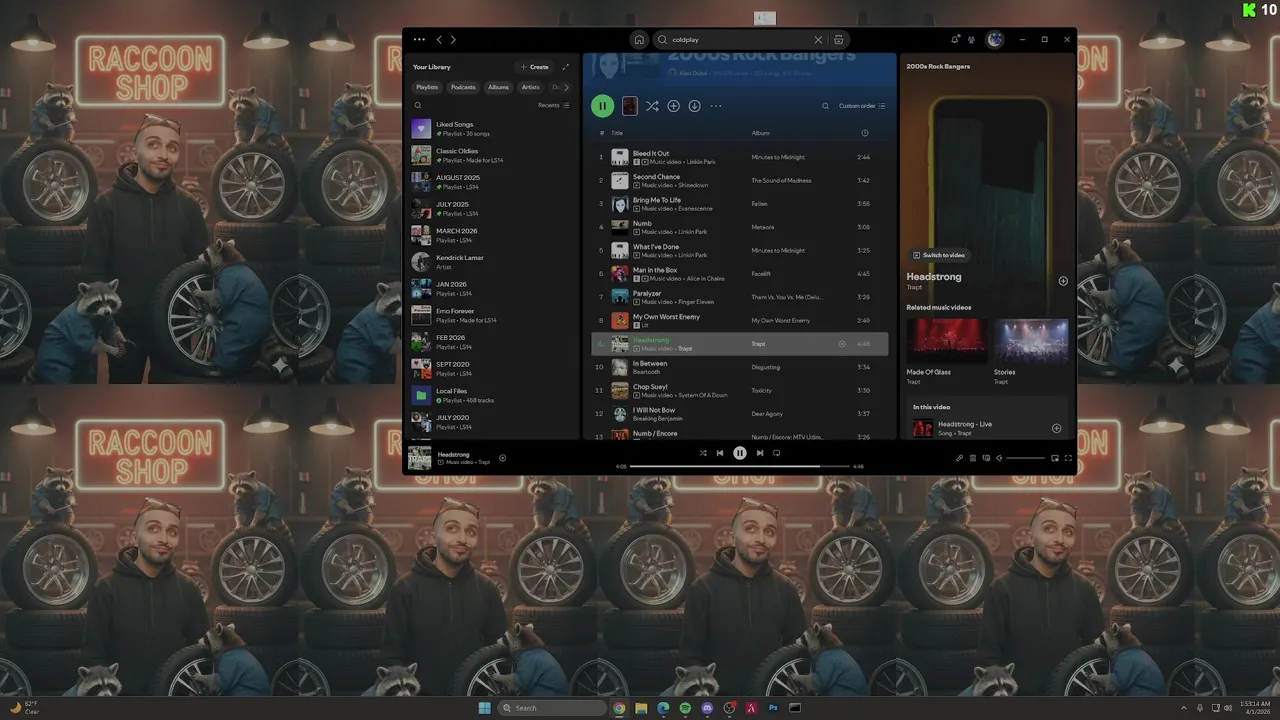Open the Emo Forever playlist
The height and width of the screenshot is (720, 1280).
492,315
